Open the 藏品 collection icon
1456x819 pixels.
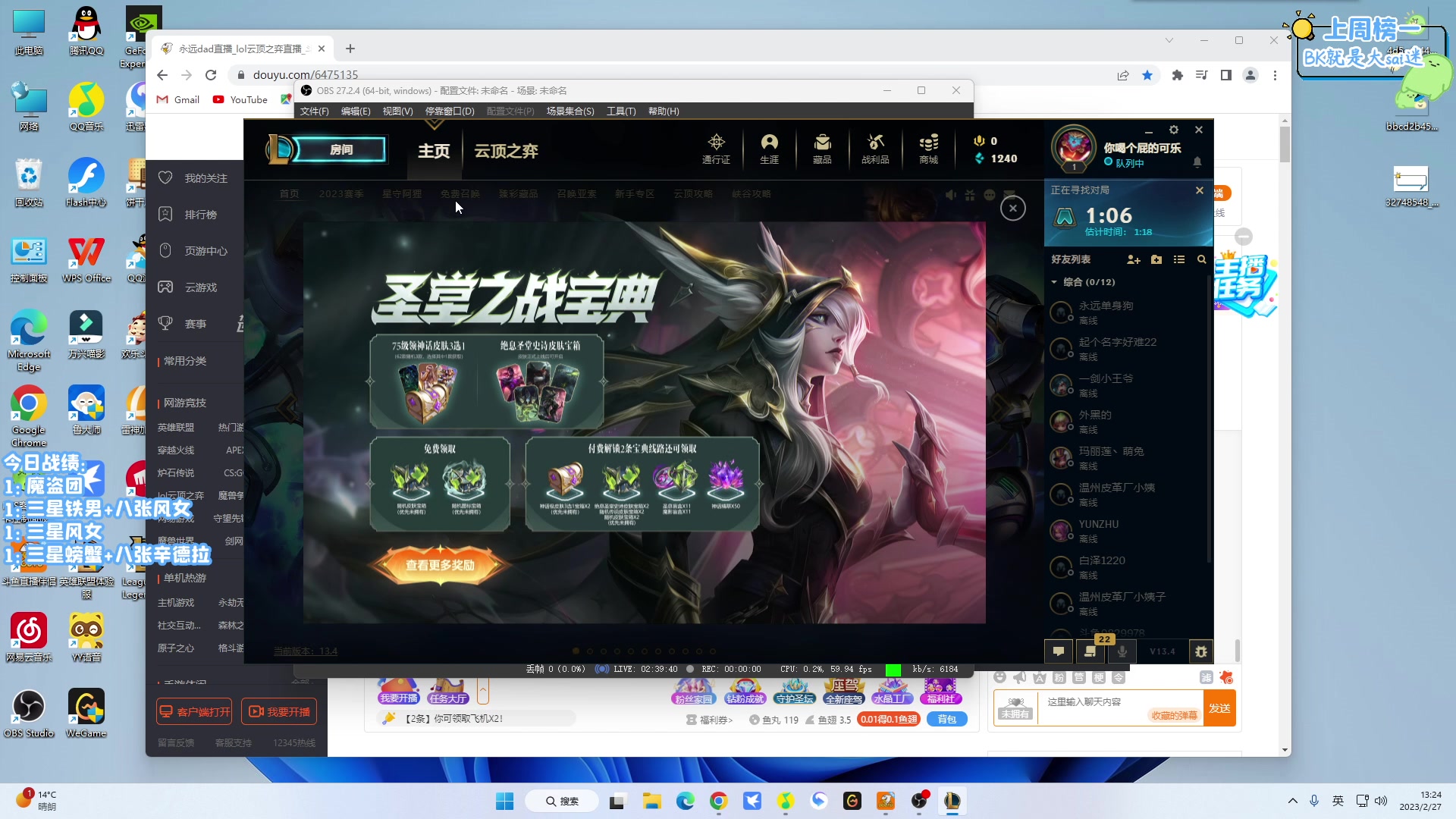[x=822, y=149]
